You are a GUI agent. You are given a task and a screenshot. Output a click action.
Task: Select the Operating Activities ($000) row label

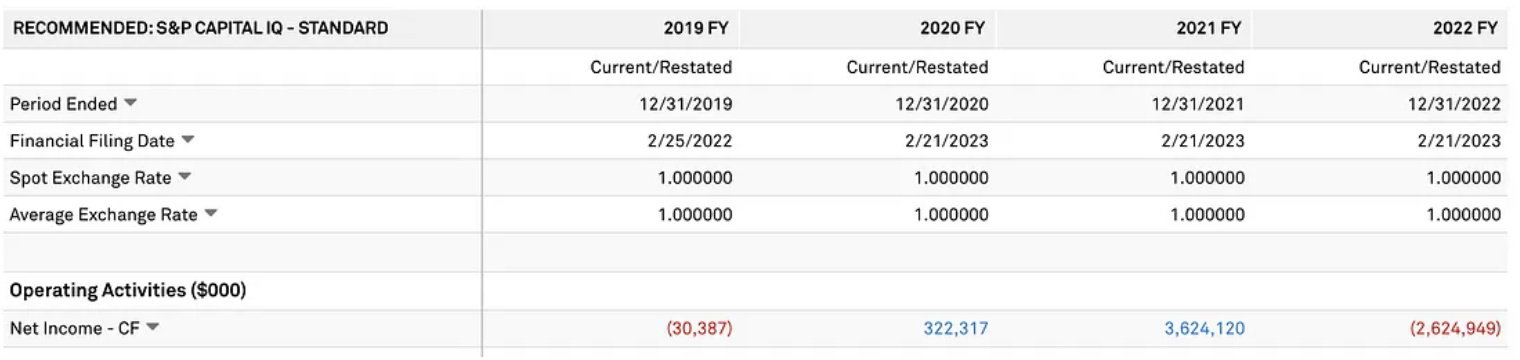(128, 291)
